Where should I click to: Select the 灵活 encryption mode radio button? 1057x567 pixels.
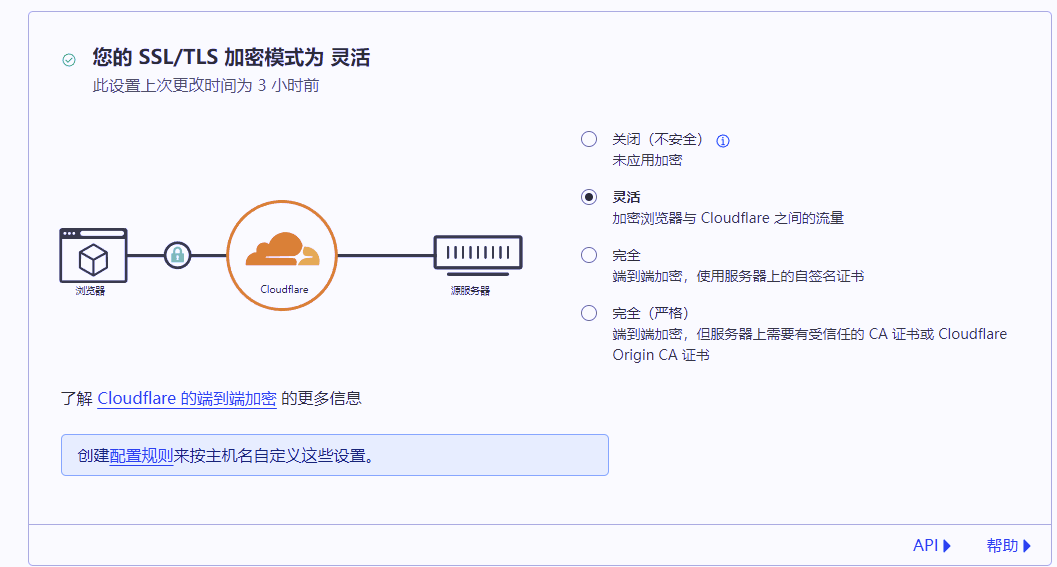click(589, 197)
